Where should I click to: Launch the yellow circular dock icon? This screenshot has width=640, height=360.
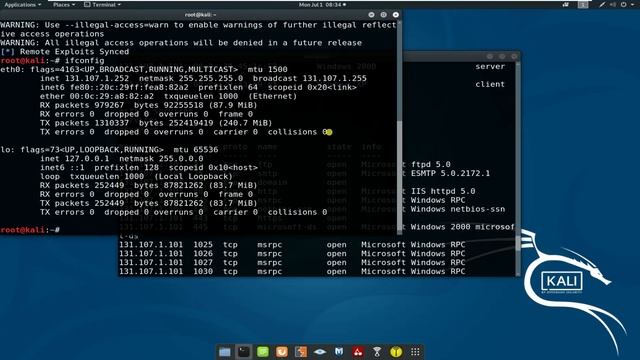click(x=396, y=352)
